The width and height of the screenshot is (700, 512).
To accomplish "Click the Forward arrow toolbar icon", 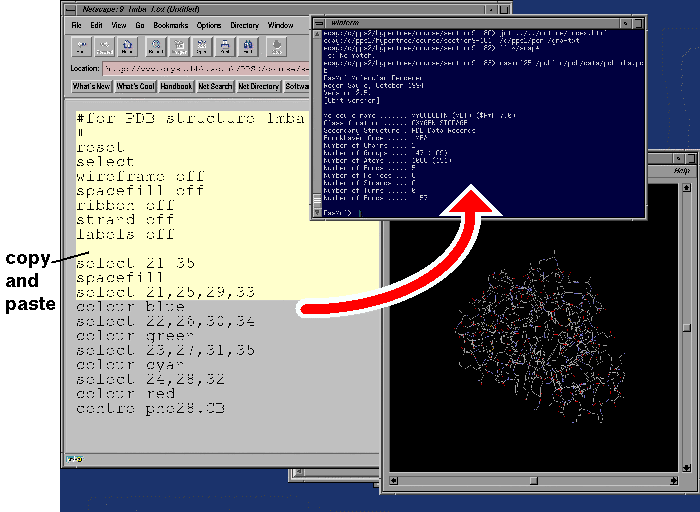I will [x=104, y=46].
